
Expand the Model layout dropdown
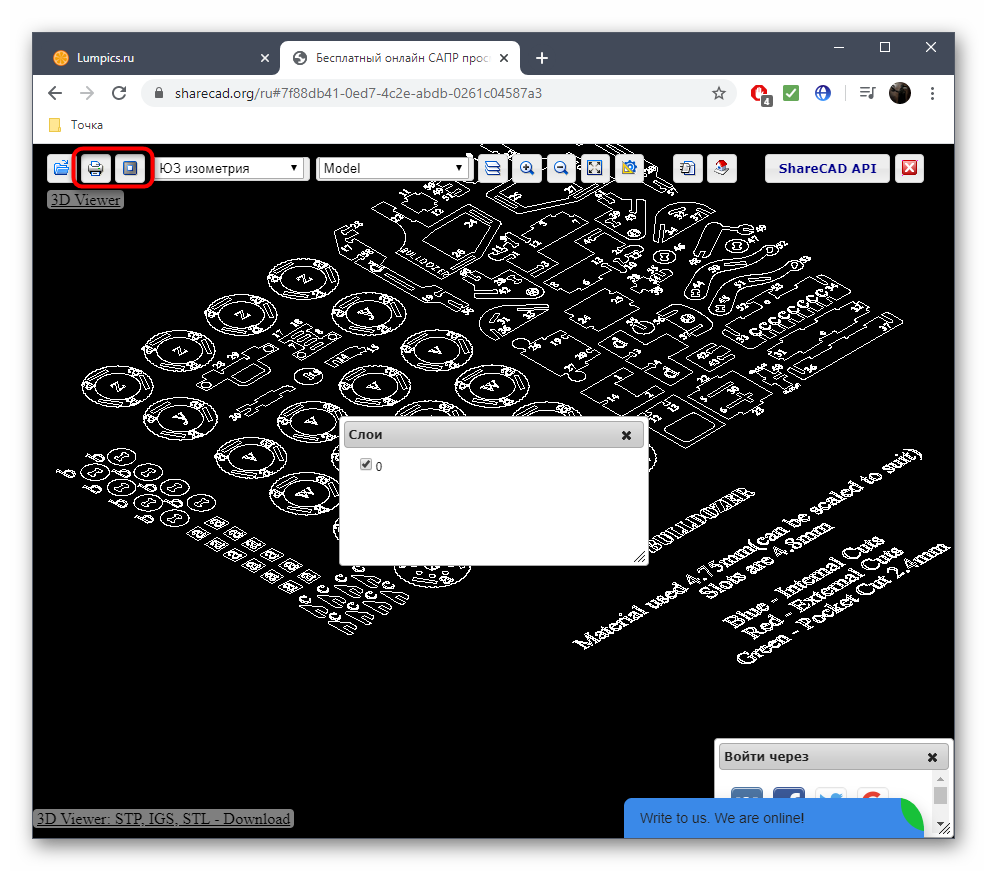tap(393, 168)
